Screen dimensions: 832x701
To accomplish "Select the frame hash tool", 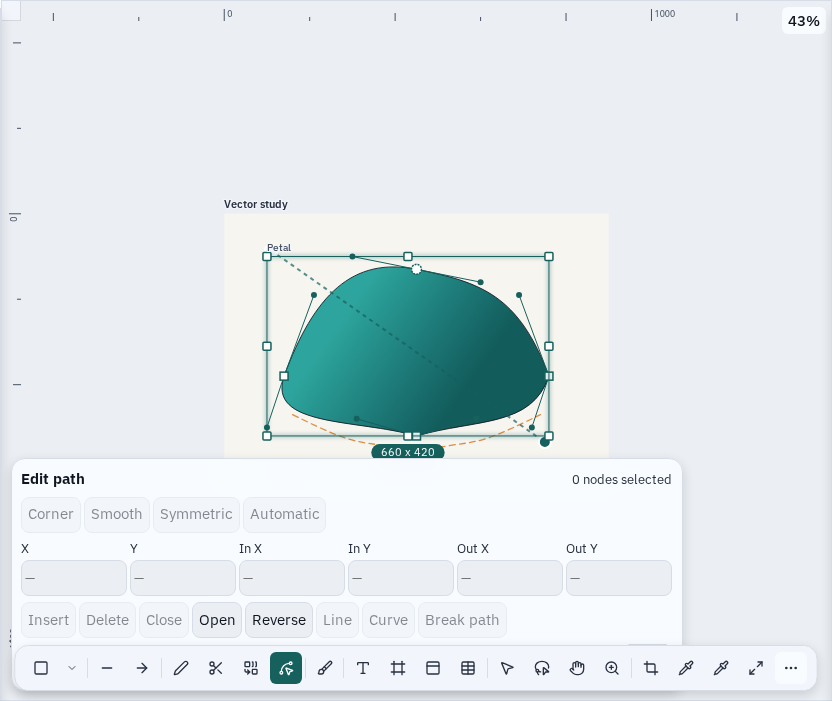I will pyautogui.click(x=398, y=668).
